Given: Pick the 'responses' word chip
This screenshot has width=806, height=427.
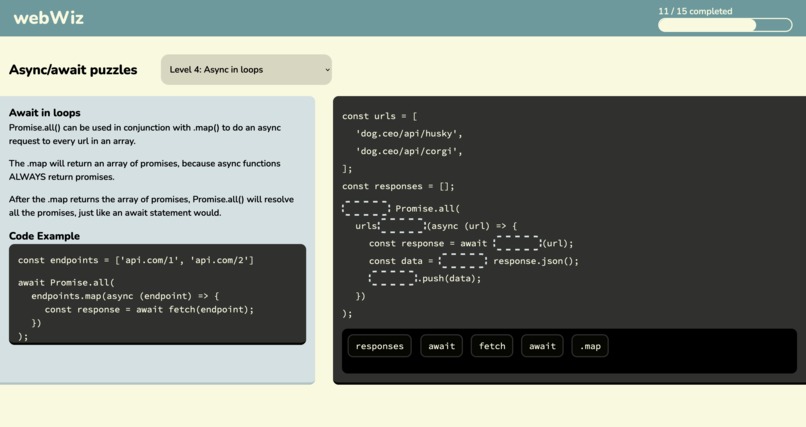Looking at the screenshot, I should (x=379, y=346).
